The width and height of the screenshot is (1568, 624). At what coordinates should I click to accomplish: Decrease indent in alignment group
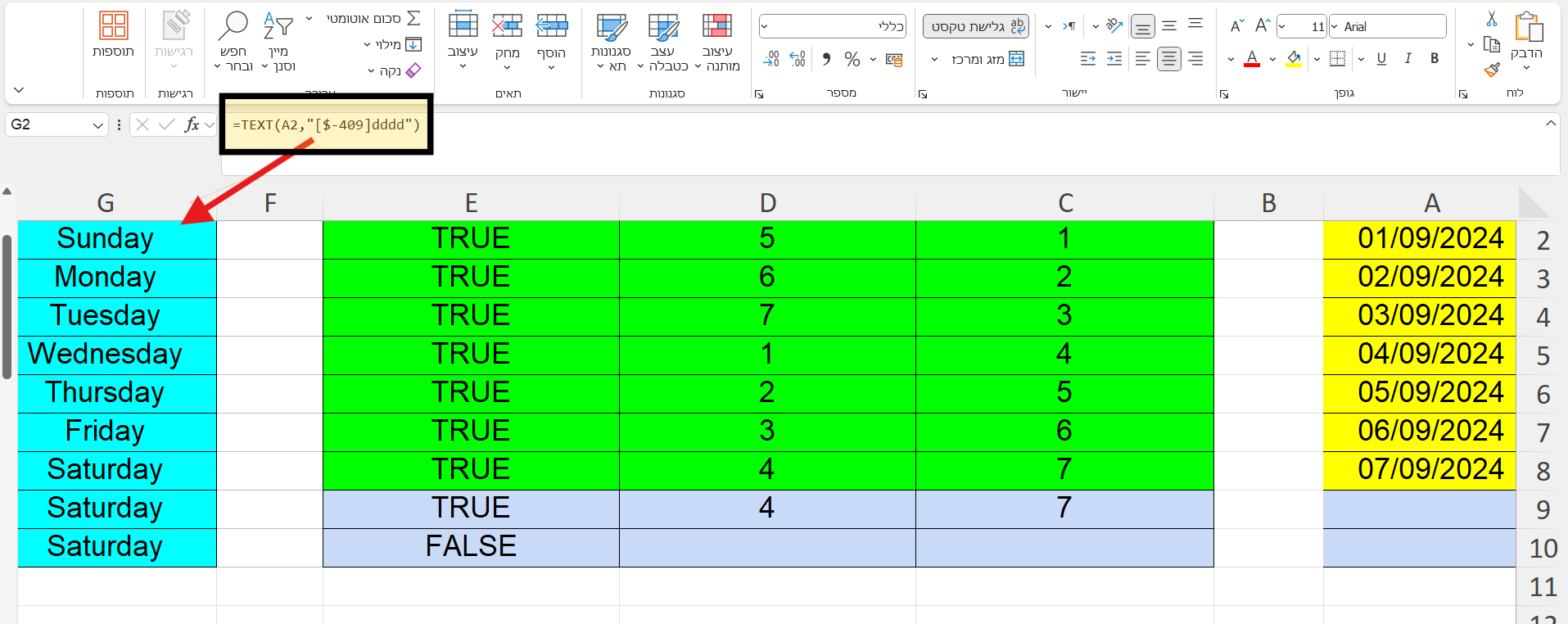point(1088,58)
